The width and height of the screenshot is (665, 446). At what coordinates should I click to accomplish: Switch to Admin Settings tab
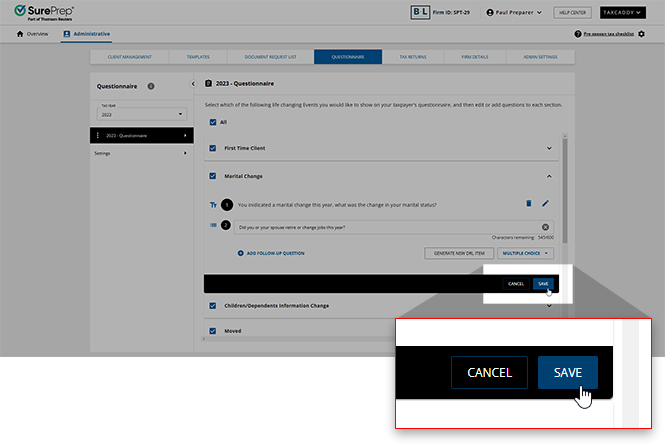tap(540, 57)
